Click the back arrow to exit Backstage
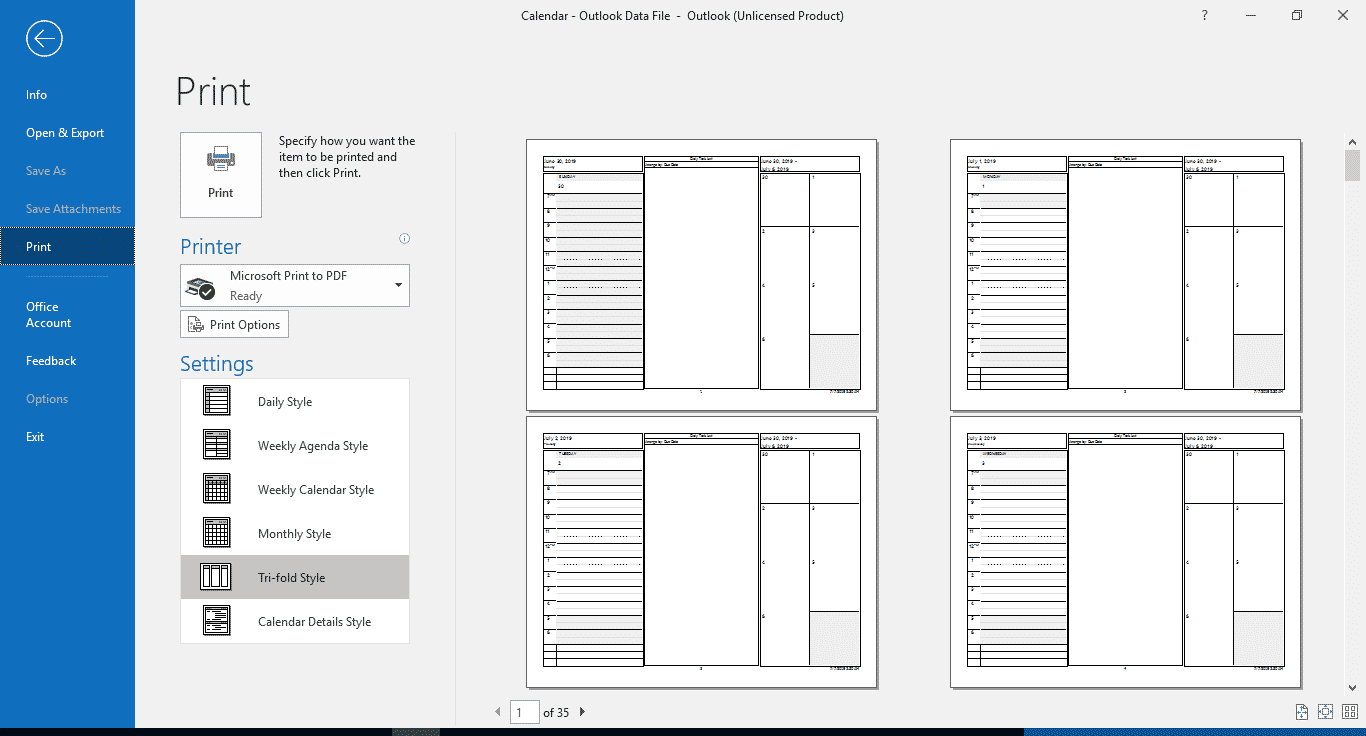The image size is (1366, 736). (x=46, y=39)
